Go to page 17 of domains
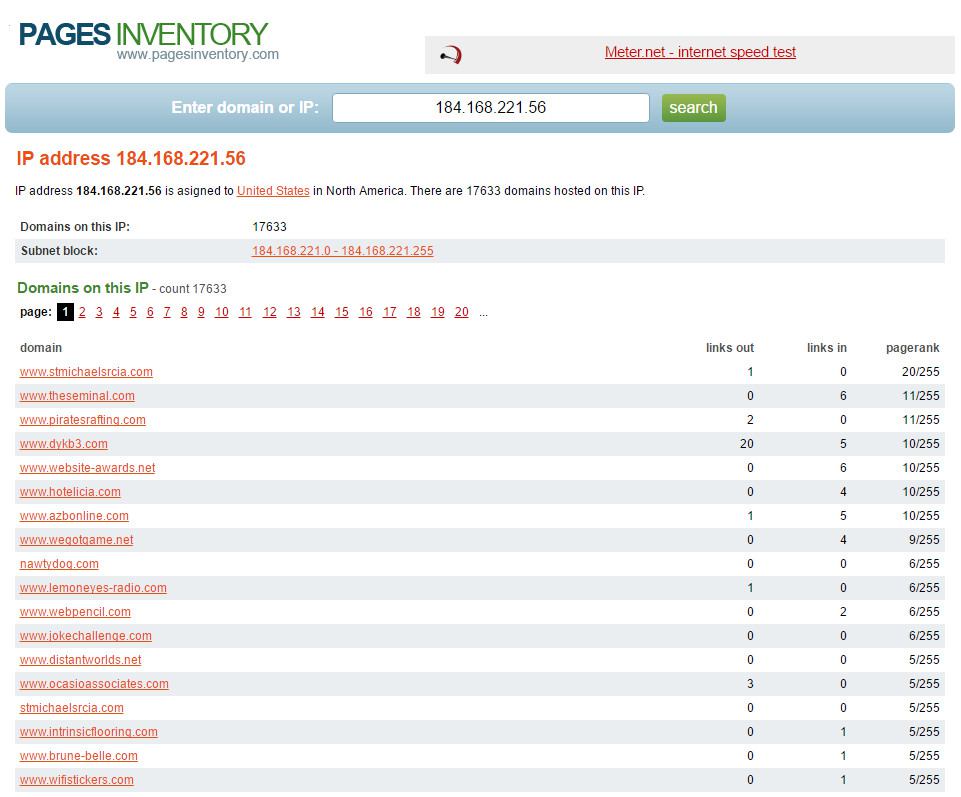Screen dimensions: 961x797 [x=390, y=312]
